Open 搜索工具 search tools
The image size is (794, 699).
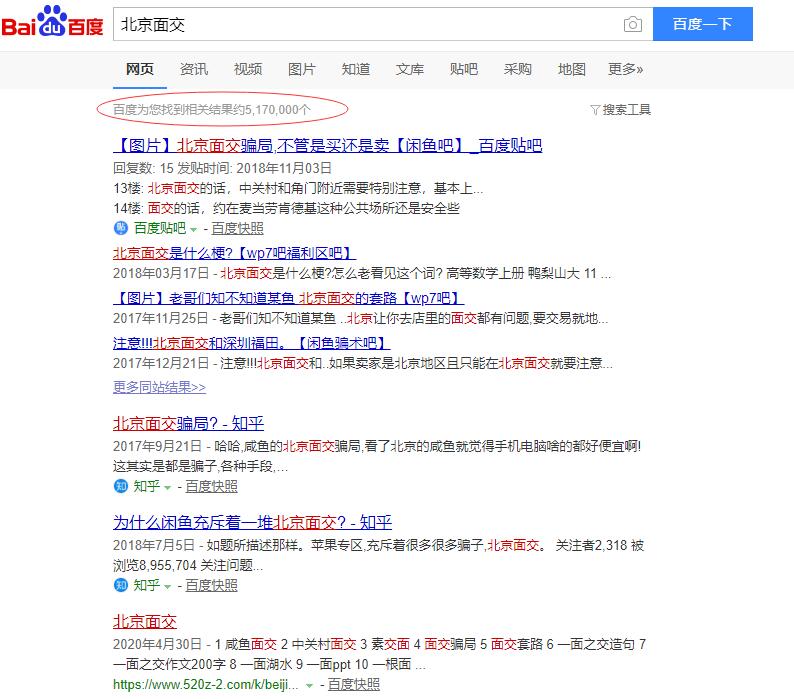[626, 110]
